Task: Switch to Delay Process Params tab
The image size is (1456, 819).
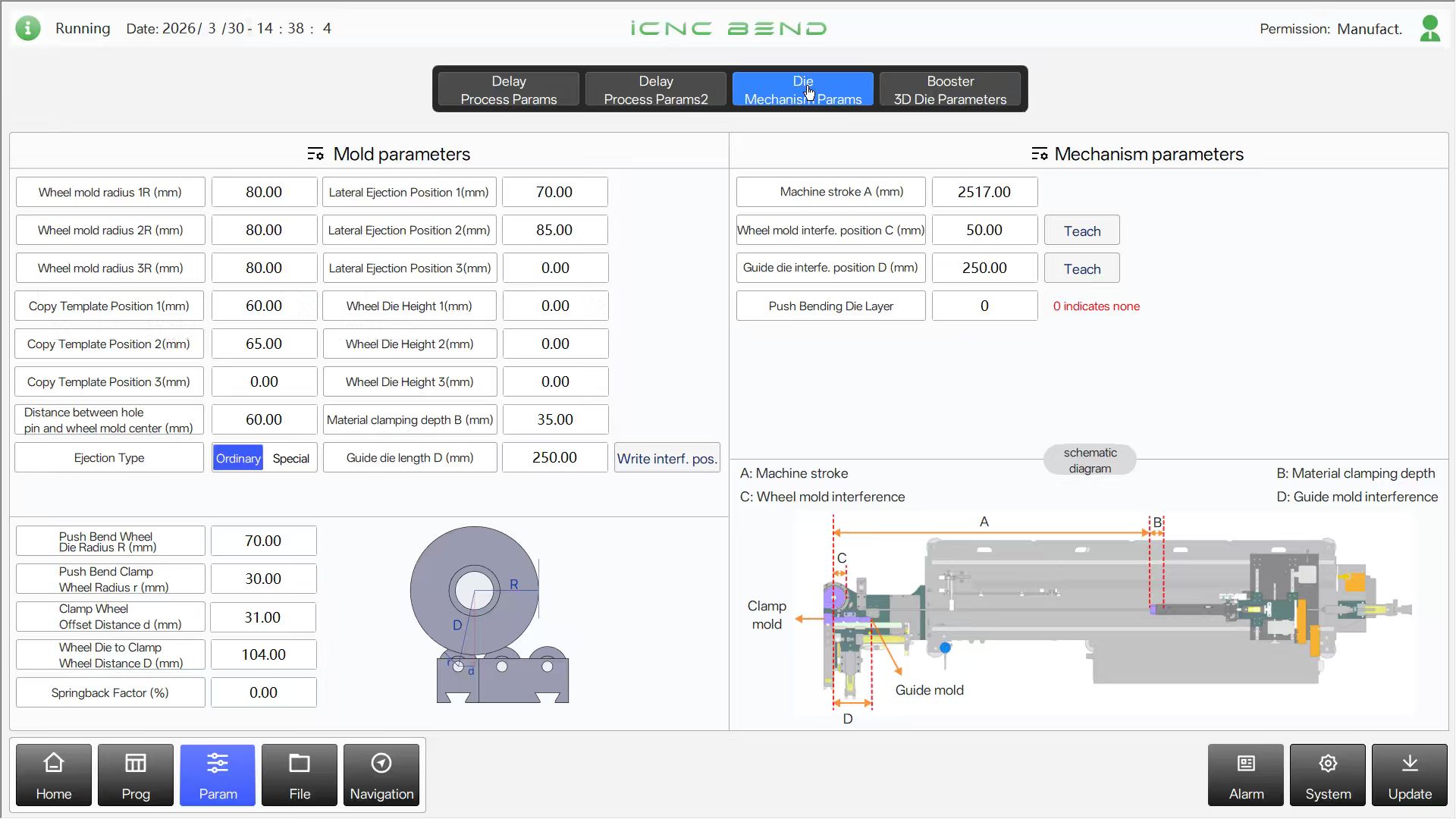Action: 509,89
